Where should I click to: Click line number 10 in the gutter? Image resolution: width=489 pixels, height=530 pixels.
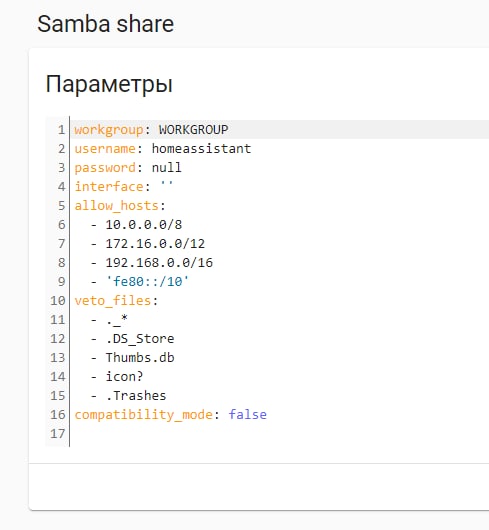pyautogui.click(x=58, y=300)
